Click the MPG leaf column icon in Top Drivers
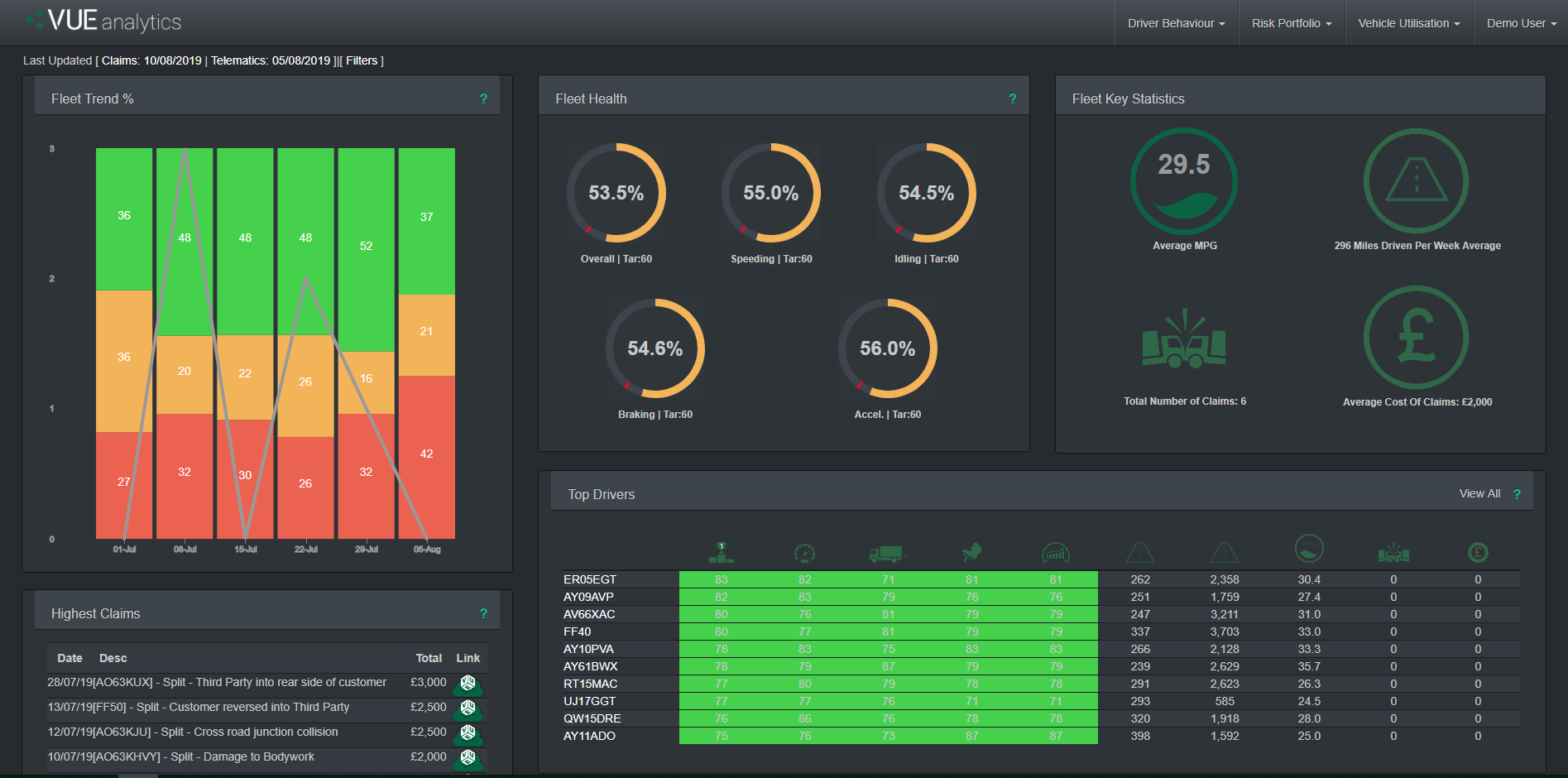 coord(1309,548)
